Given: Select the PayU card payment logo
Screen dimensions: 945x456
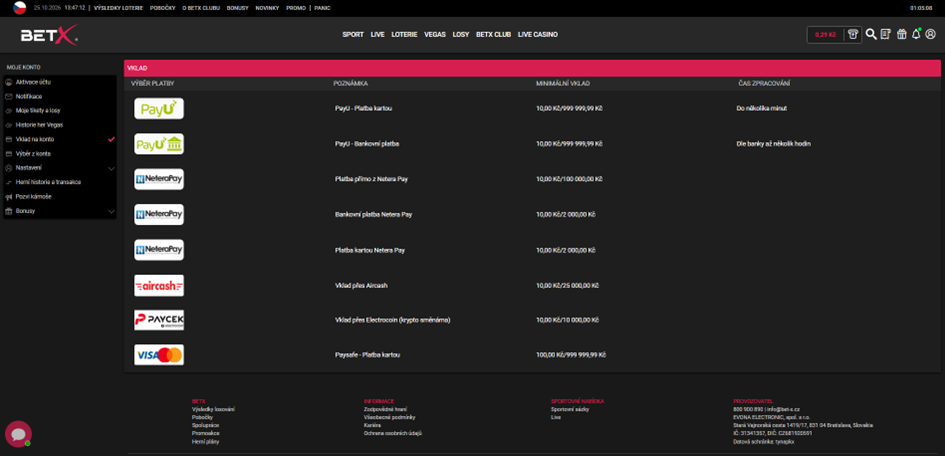Looking at the screenshot, I should (159, 108).
